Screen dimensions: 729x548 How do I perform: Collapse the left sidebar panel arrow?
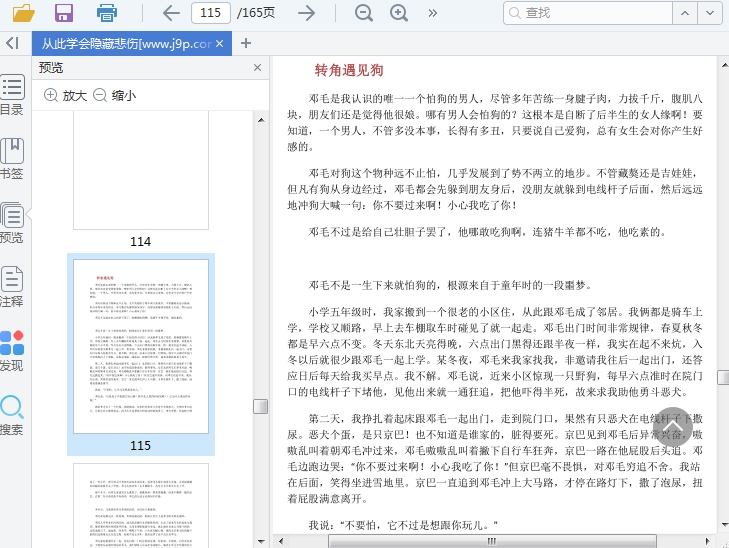(x=12, y=43)
